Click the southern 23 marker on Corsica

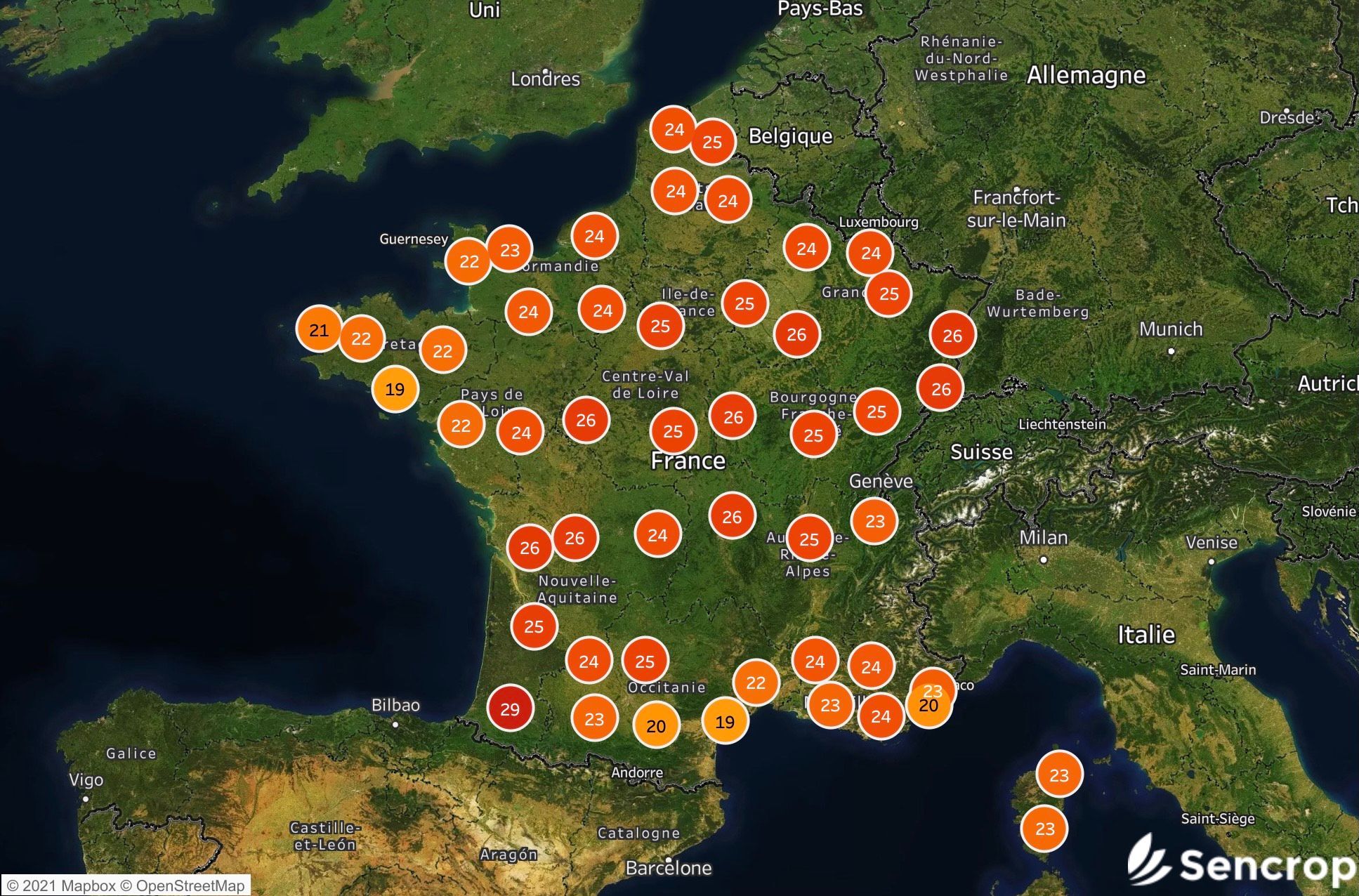(x=1045, y=829)
